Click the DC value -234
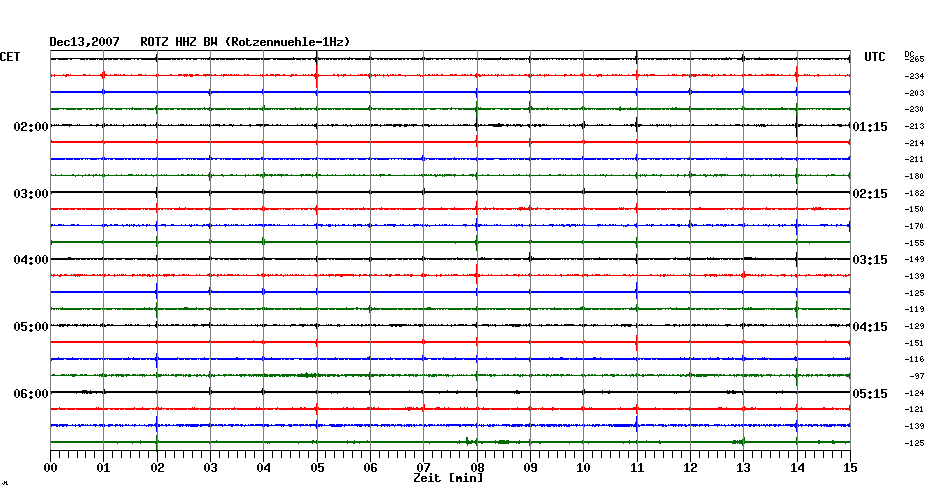The image size is (930, 494). pos(914,77)
